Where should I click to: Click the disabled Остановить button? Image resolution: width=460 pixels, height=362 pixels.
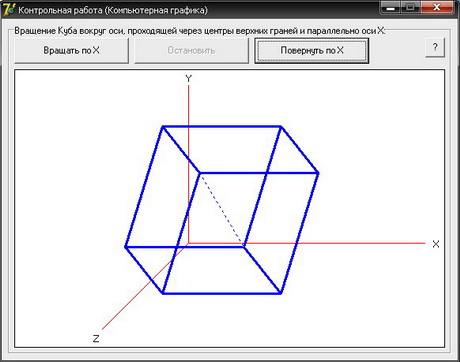[191, 50]
